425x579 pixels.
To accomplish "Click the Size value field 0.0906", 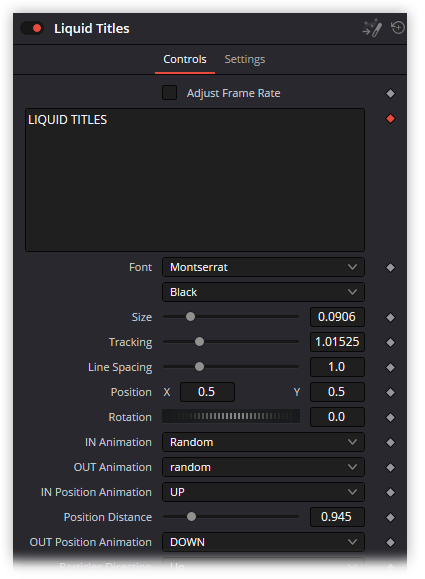I will pos(337,317).
